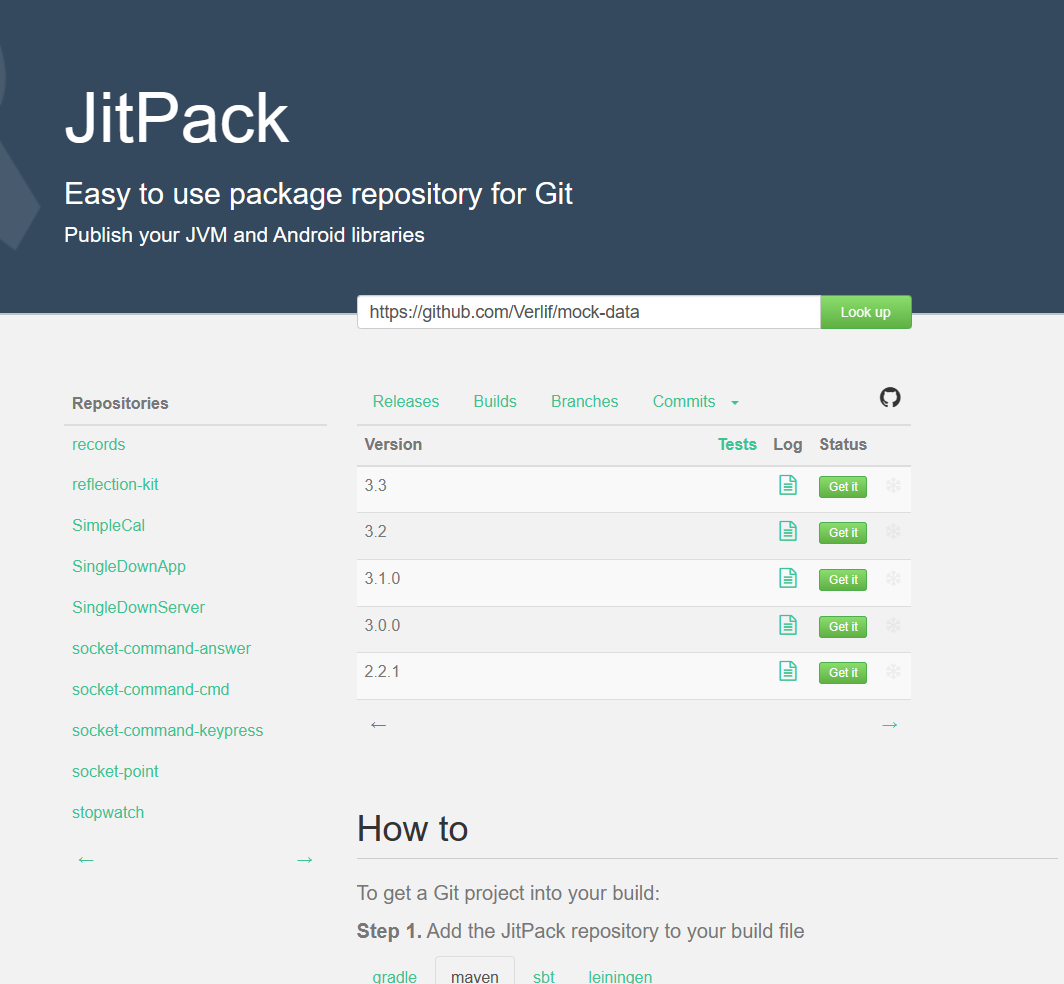Click inside the repository URL input field
Image resolution: width=1064 pixels, height=984 pixels.
(588, 311)
